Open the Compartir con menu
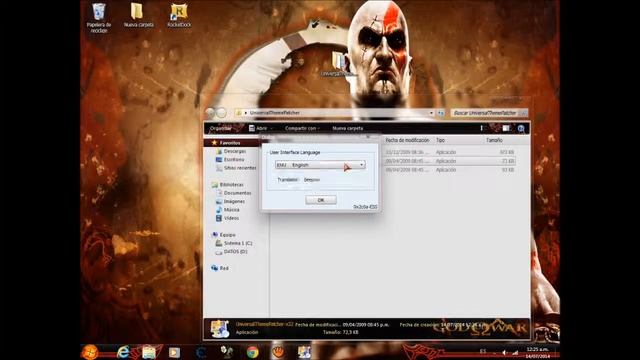Image resolution: width=640 pixels, height=360 pixels. coord(302,128)
